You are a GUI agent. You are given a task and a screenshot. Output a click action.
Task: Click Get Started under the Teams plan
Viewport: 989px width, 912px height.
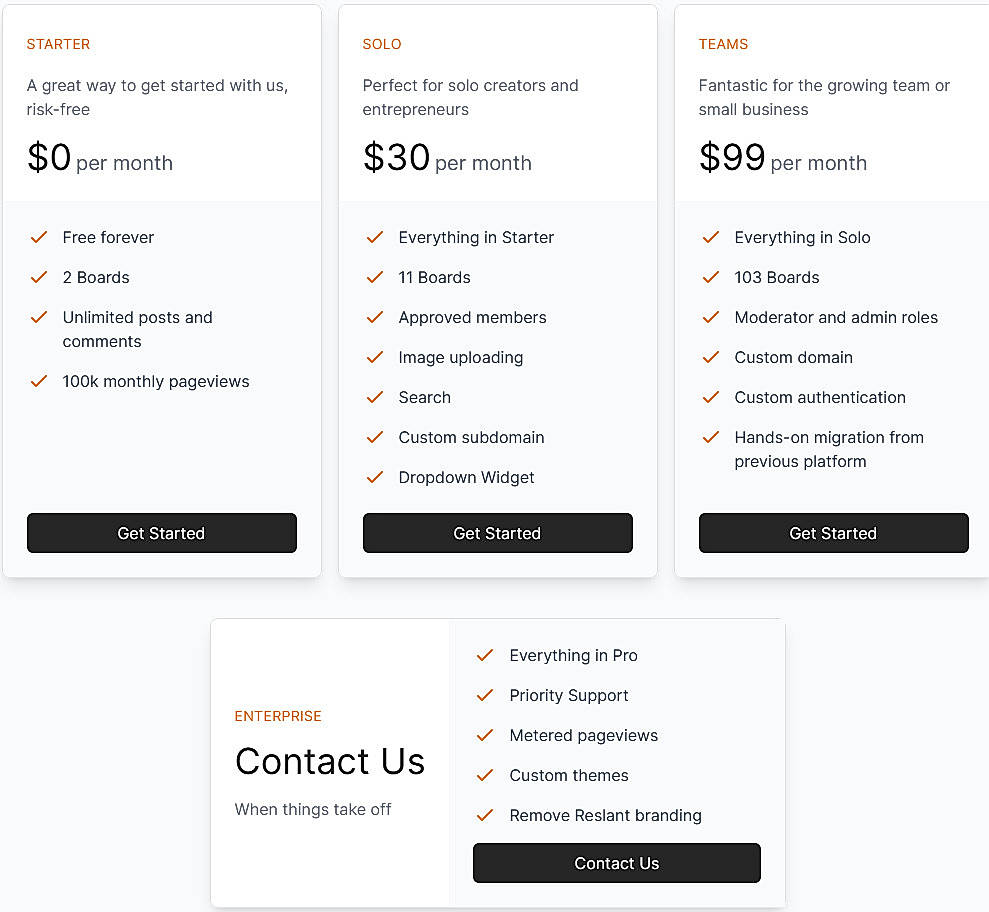(x=833, y=533)
